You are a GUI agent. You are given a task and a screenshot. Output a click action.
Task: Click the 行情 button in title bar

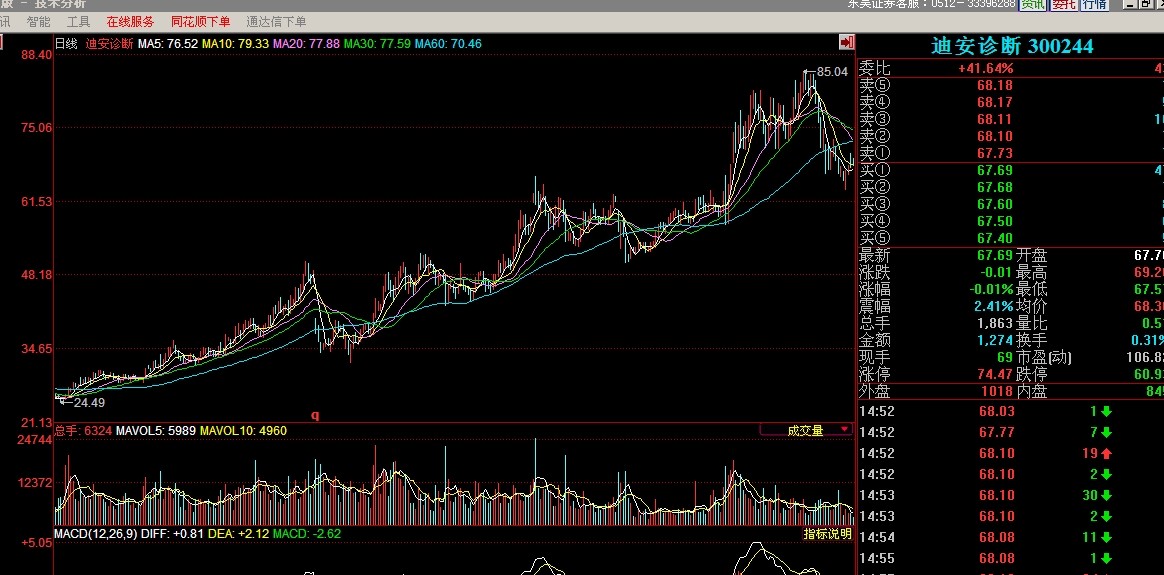1094,4
